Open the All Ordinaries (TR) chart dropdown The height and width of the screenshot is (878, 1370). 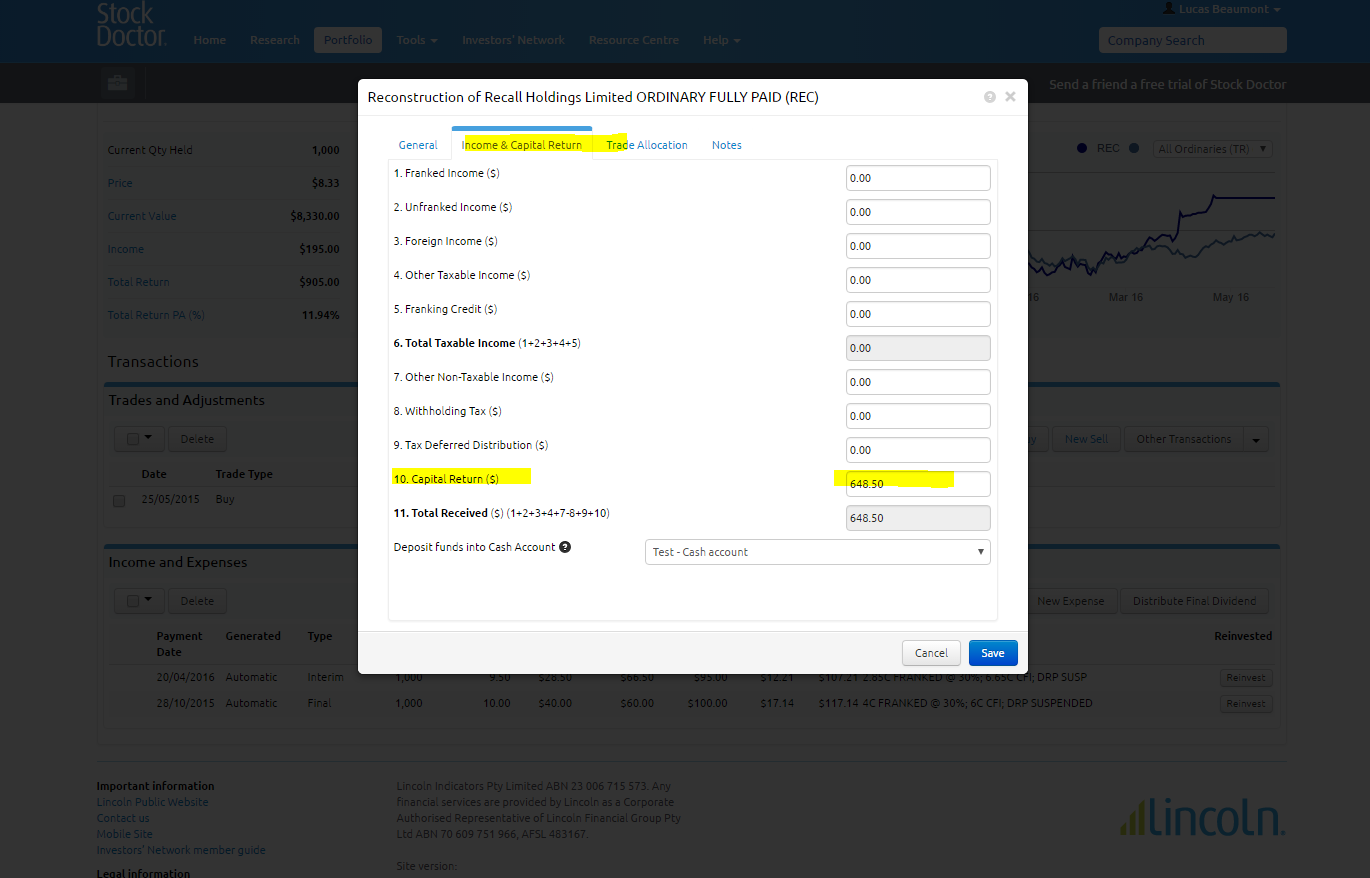click(1213, 149)
